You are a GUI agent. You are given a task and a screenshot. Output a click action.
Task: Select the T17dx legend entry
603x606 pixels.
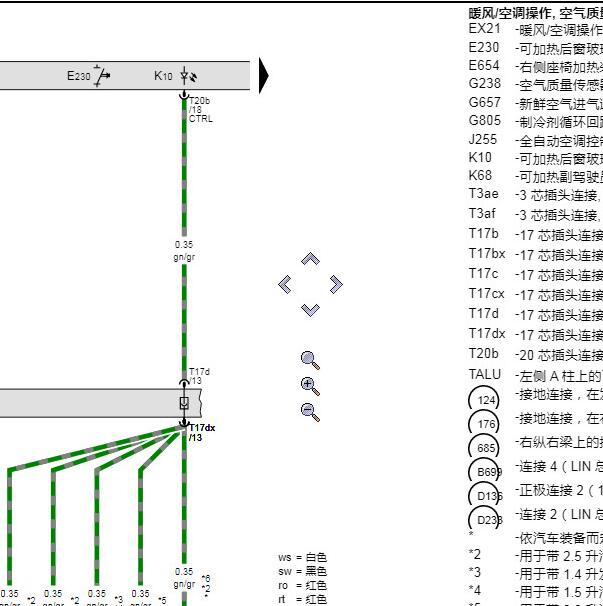pyautogui.click(x=536, y=334)
